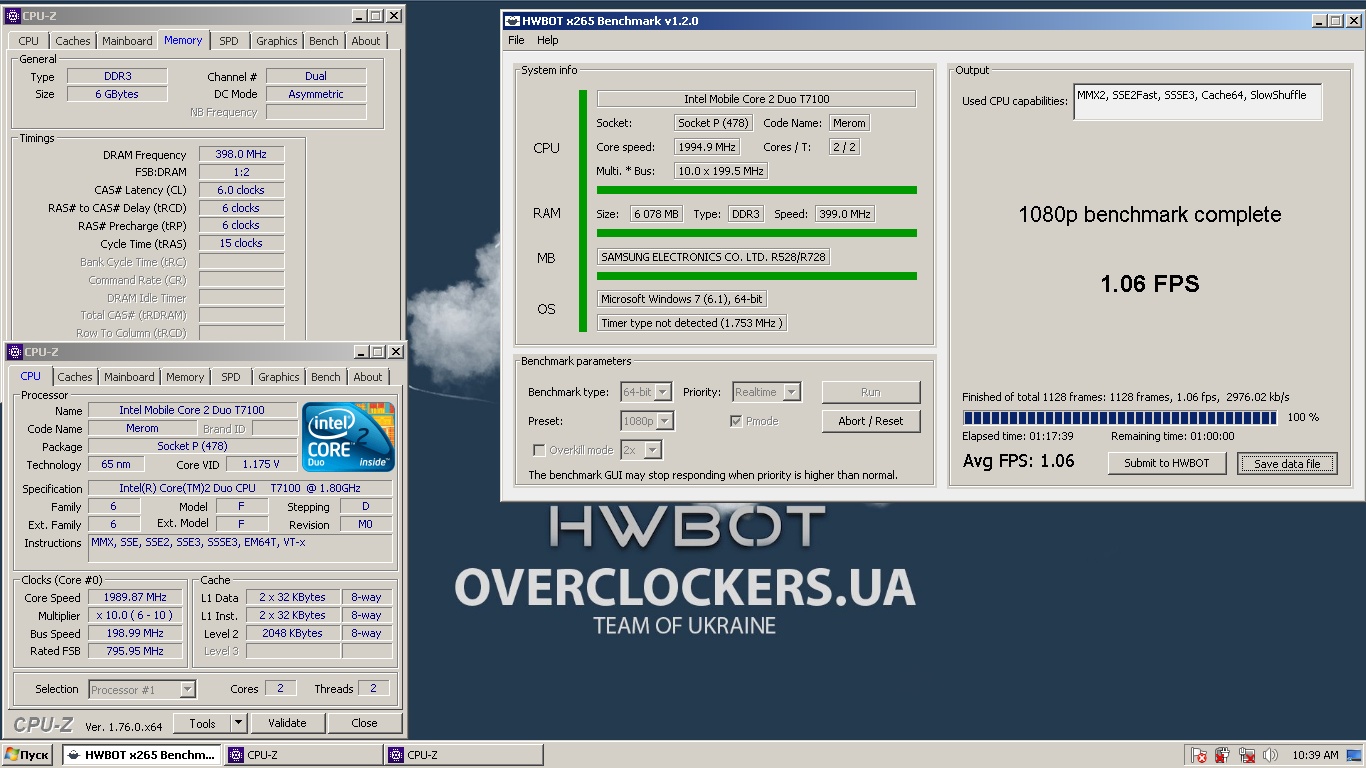Click the Rated FSB 795.95 MHz value

coord(135,651)
